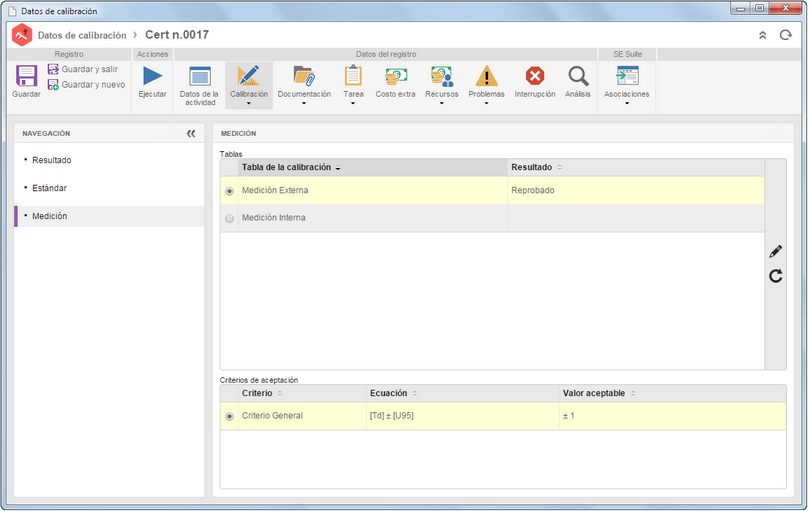Select the Criterio General radio button
Image resolution: width=808 pixels, height=511 pixels.
point(229,416)
